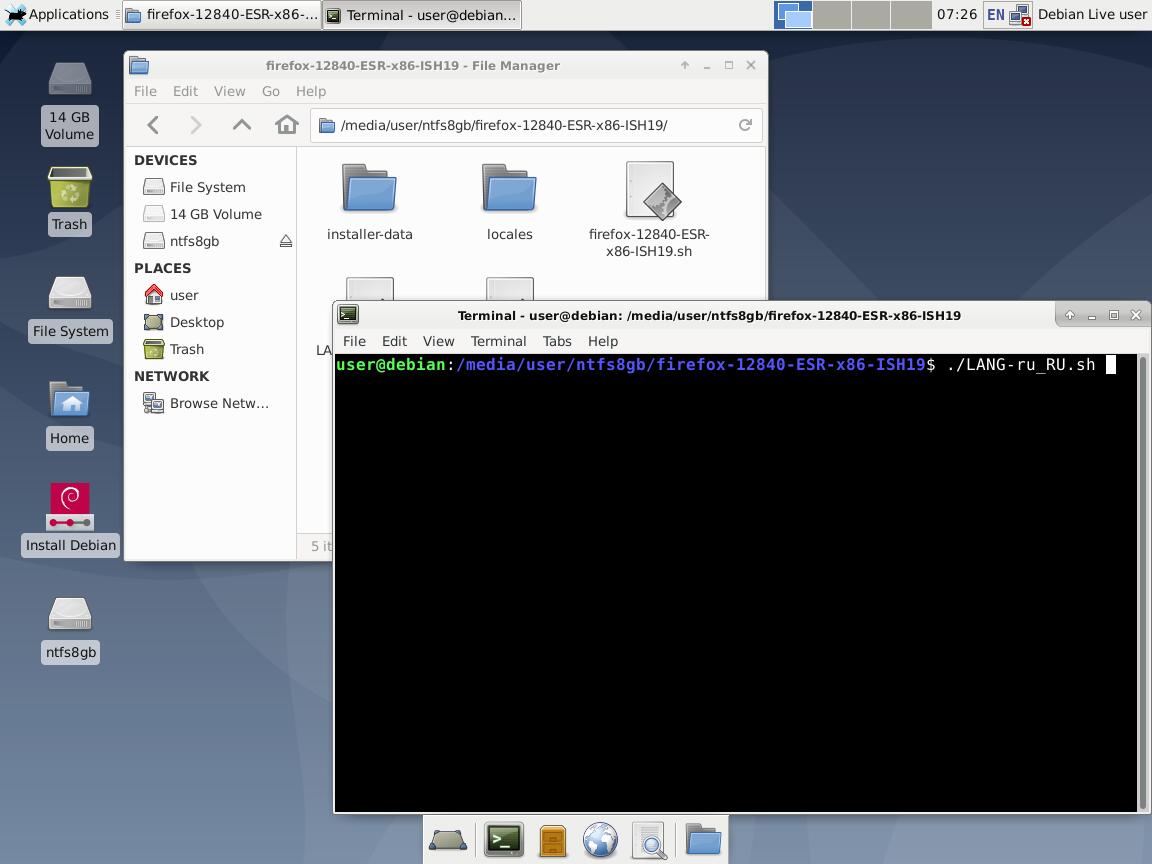Open Terminal window menu icon in titlebar
This screenshot has width=1152, height=864.
348,315
